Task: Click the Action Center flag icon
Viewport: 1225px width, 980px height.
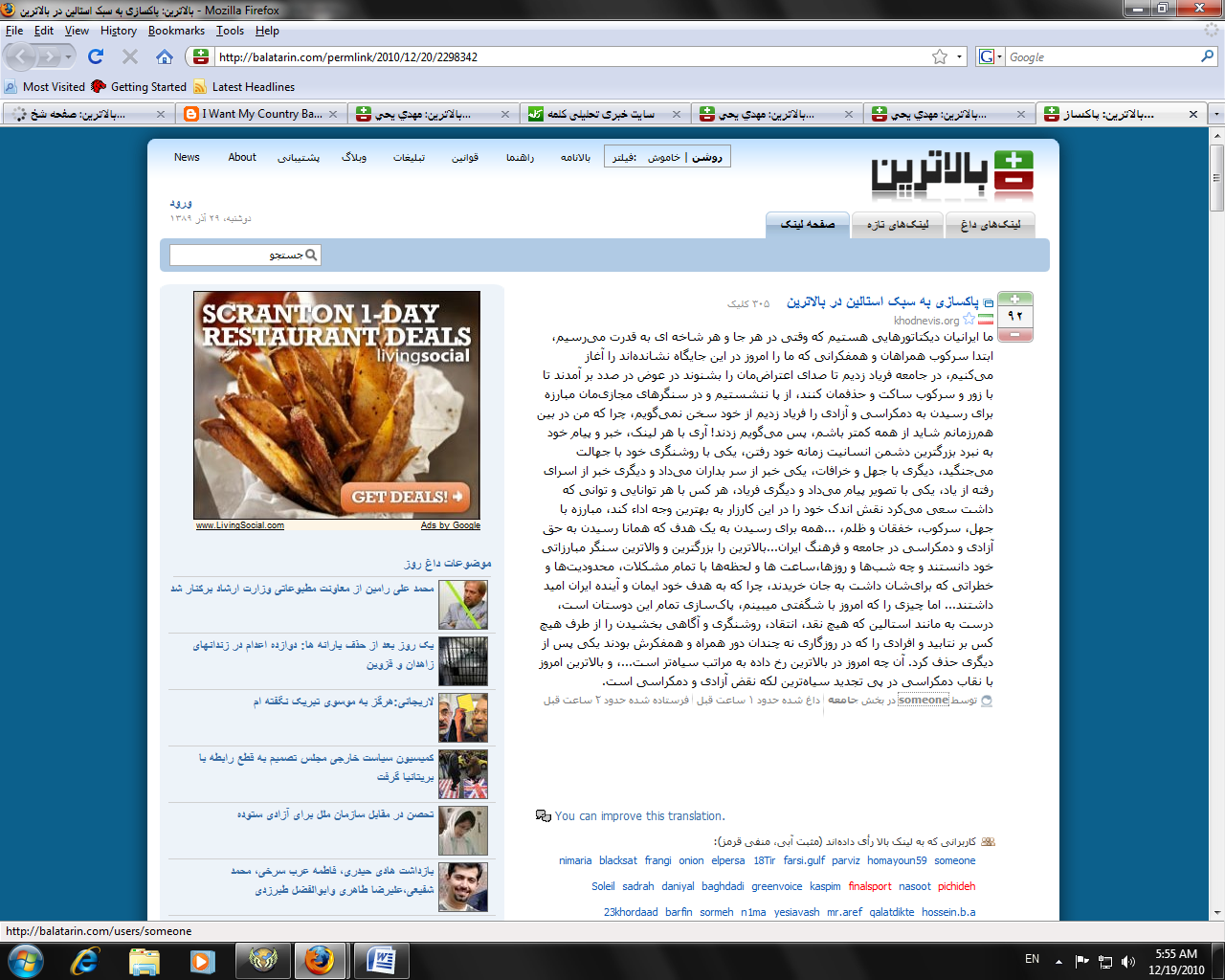Action: click(1082, 961)
